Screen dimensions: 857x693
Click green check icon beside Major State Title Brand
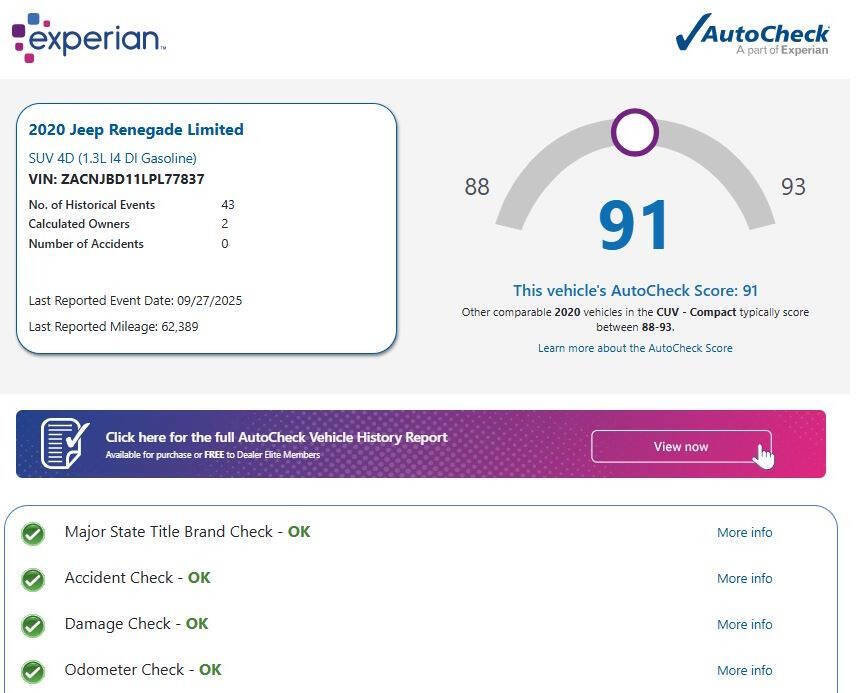33,533
